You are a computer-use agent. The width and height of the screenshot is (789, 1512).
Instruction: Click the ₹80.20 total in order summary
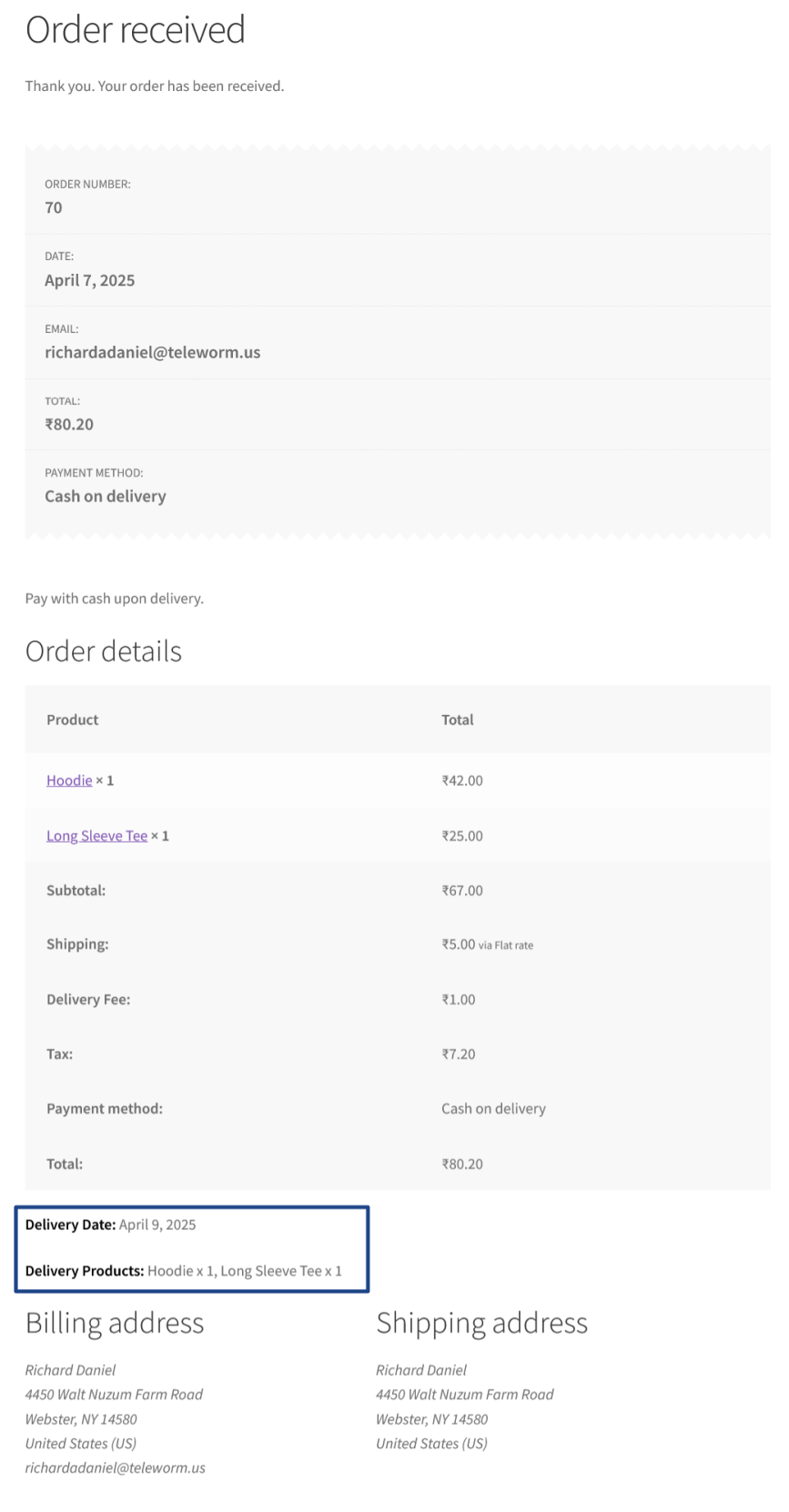pos(69,424)
